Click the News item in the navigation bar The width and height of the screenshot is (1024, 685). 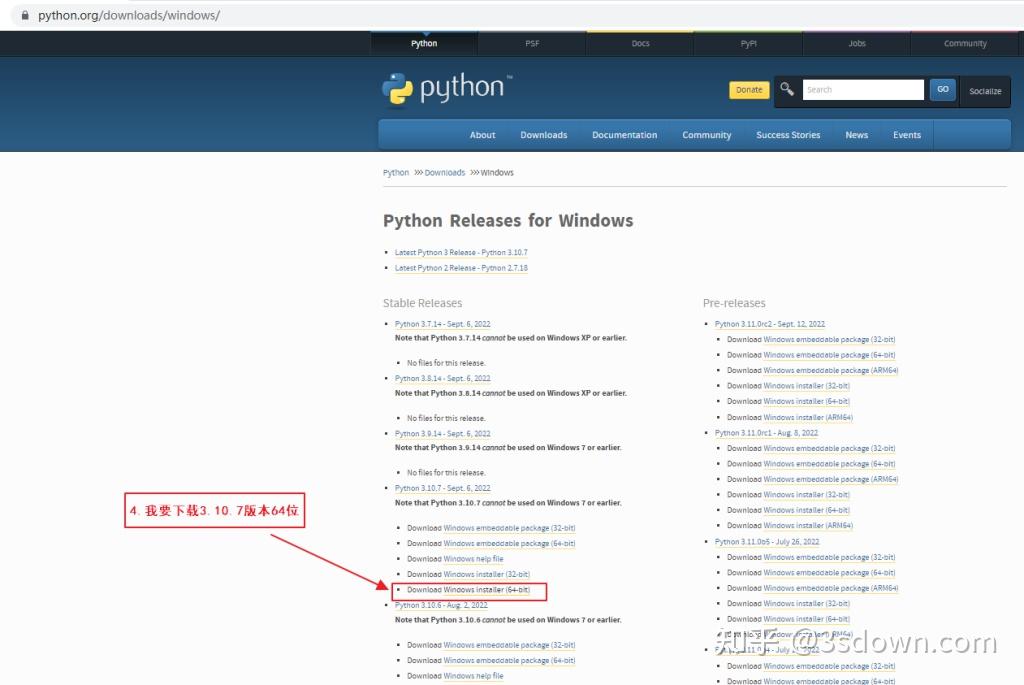856,134
